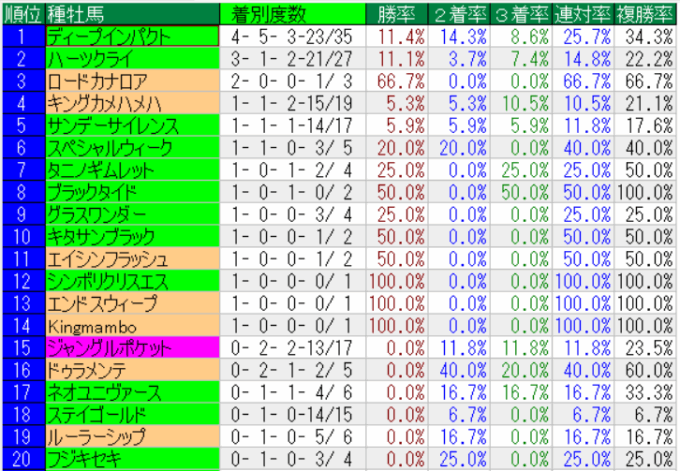Sort the table by 勝率 header
Image resolution: width=680 pixels, height=471 pixels.
tap(392, 13)
